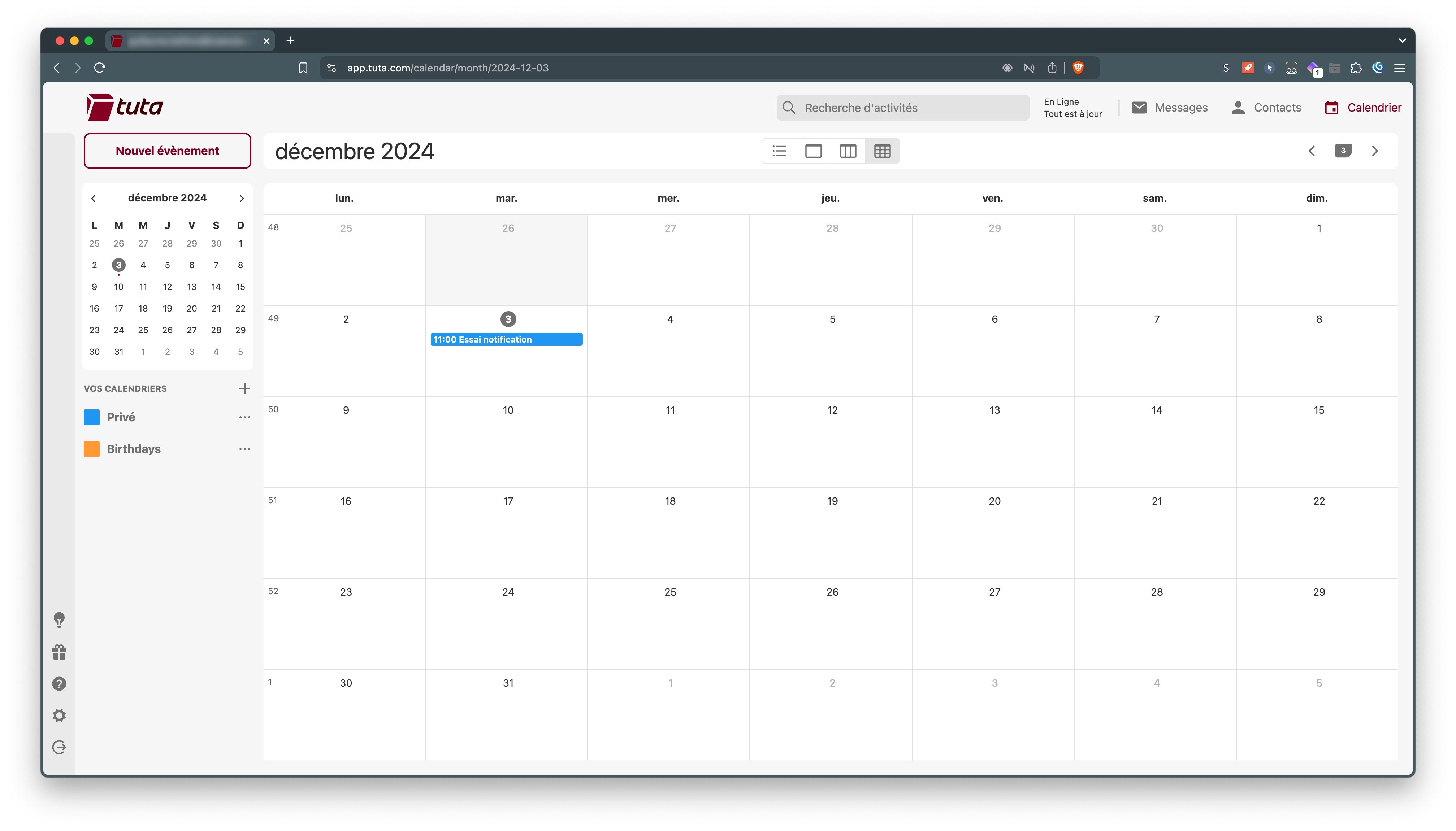
Task: Open week number 52 in main grid
Action: point(273,591)
